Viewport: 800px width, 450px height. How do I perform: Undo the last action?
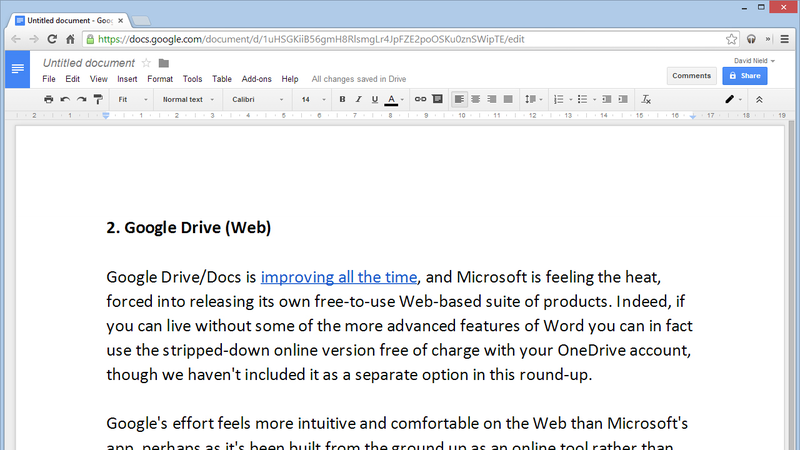(65, 99)
